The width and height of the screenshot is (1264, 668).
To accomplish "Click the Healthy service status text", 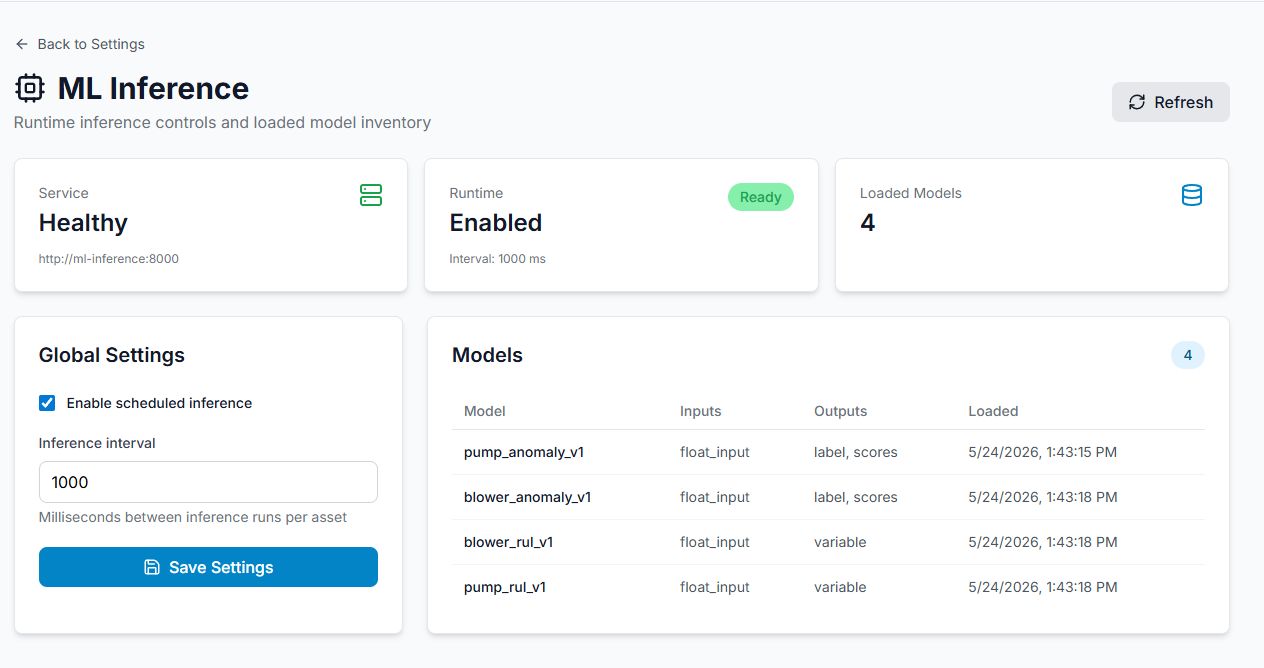I will 83,223.
